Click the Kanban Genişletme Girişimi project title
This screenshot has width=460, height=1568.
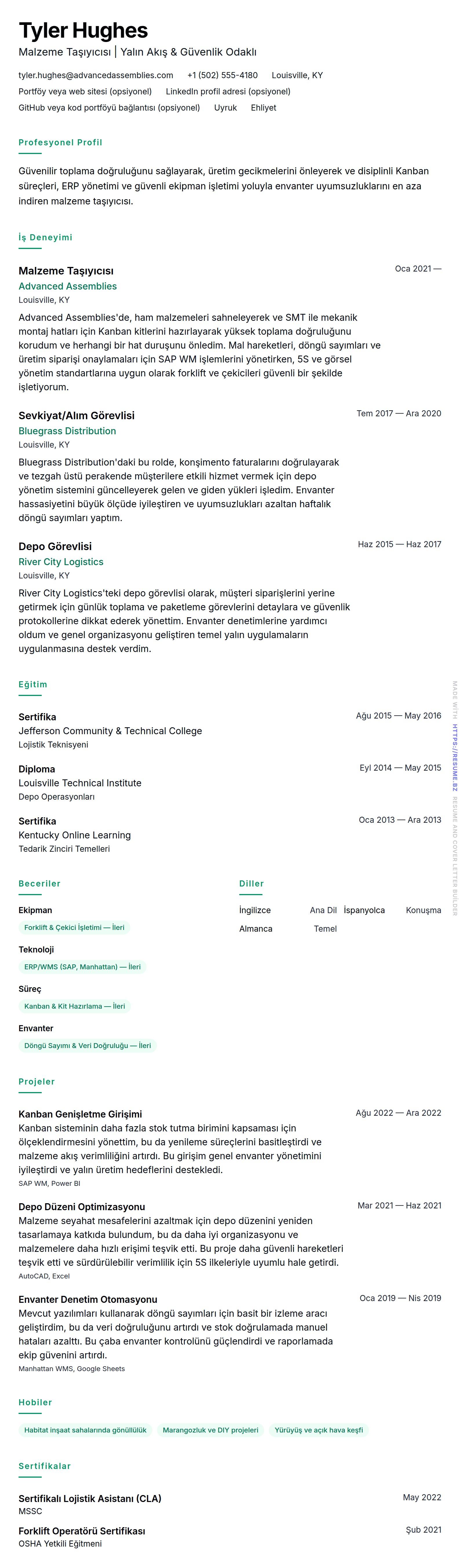tap(80, 1114)
